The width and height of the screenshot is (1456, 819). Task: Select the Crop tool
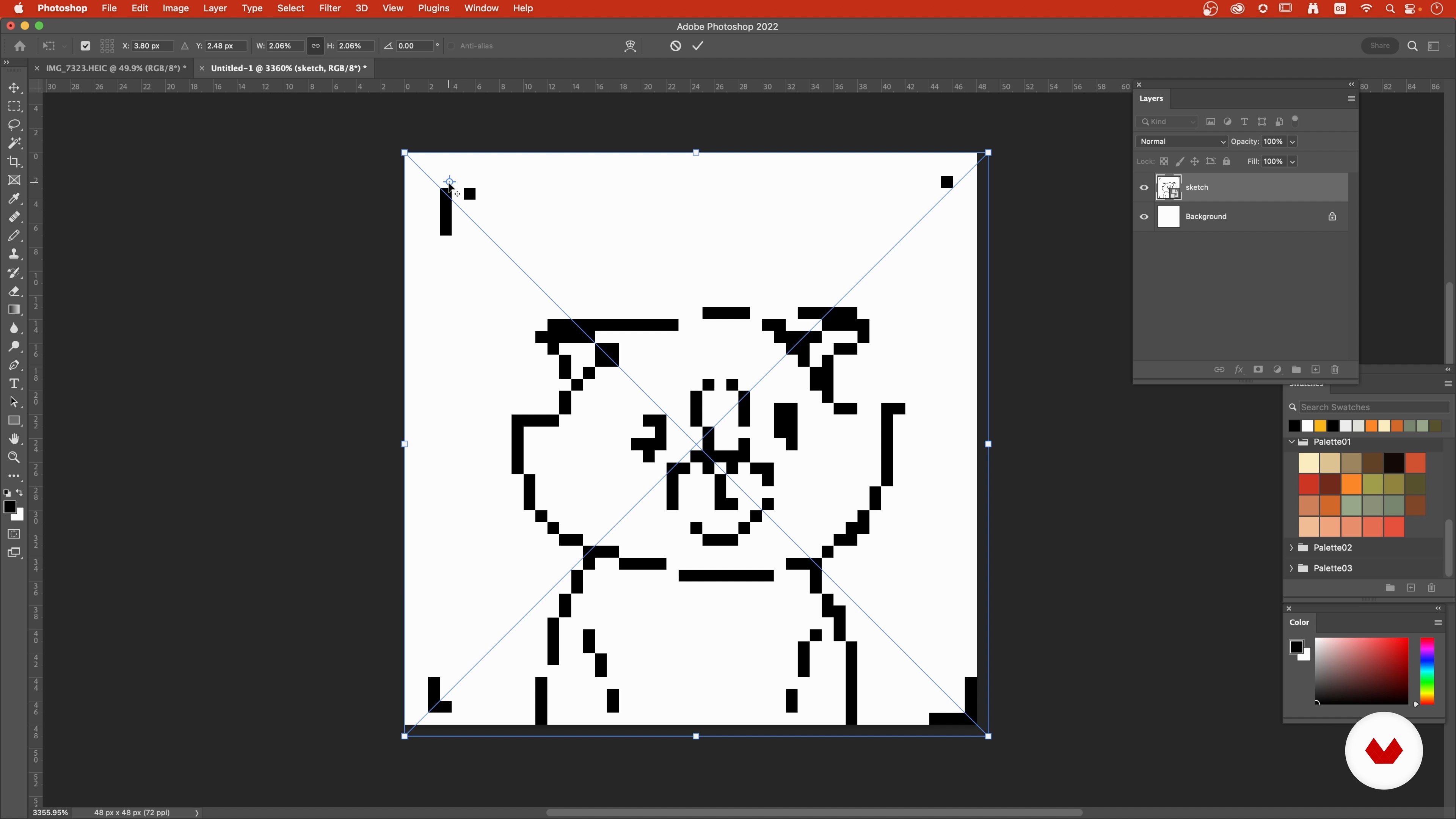14,162
